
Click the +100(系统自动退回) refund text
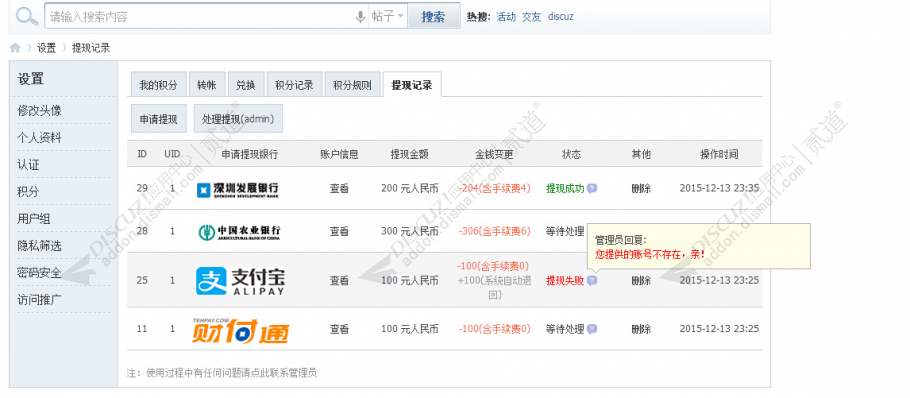(x=494, y=288)
